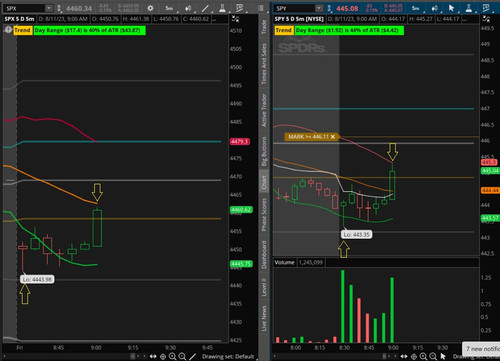This screenshot has height=361, width=500.
Task: Click SPX pan arrows icon at chart bottom
Action: click(153, 356)
